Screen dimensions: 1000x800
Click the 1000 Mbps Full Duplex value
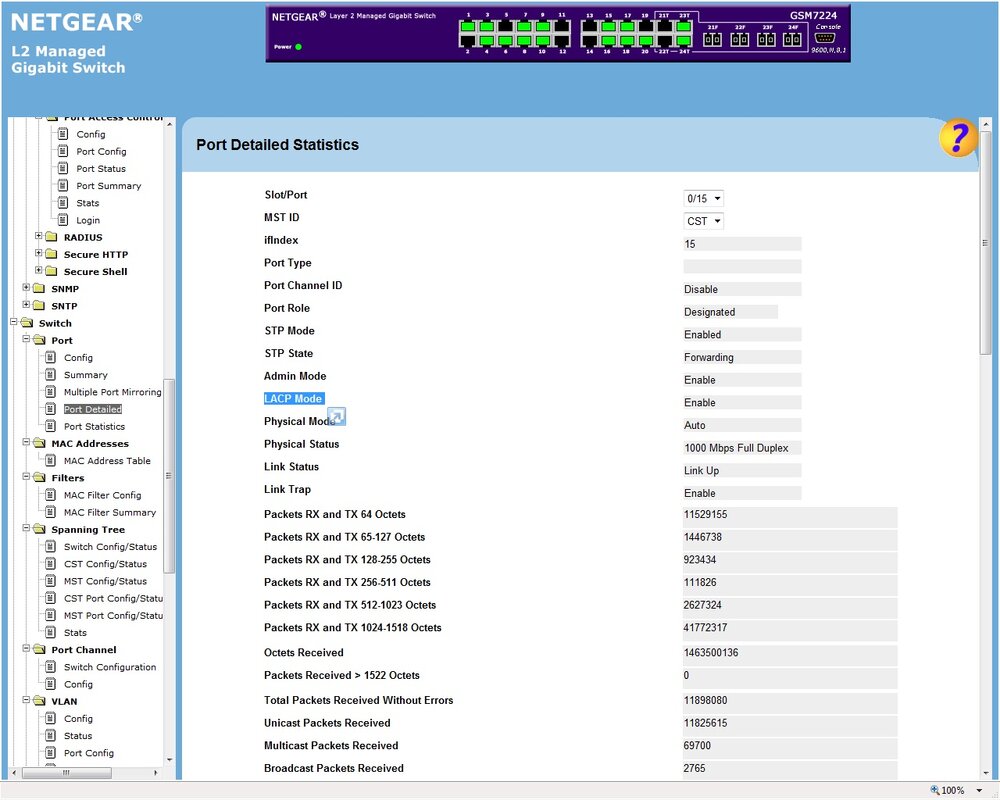pyautogui.click(x=742, y=448)
